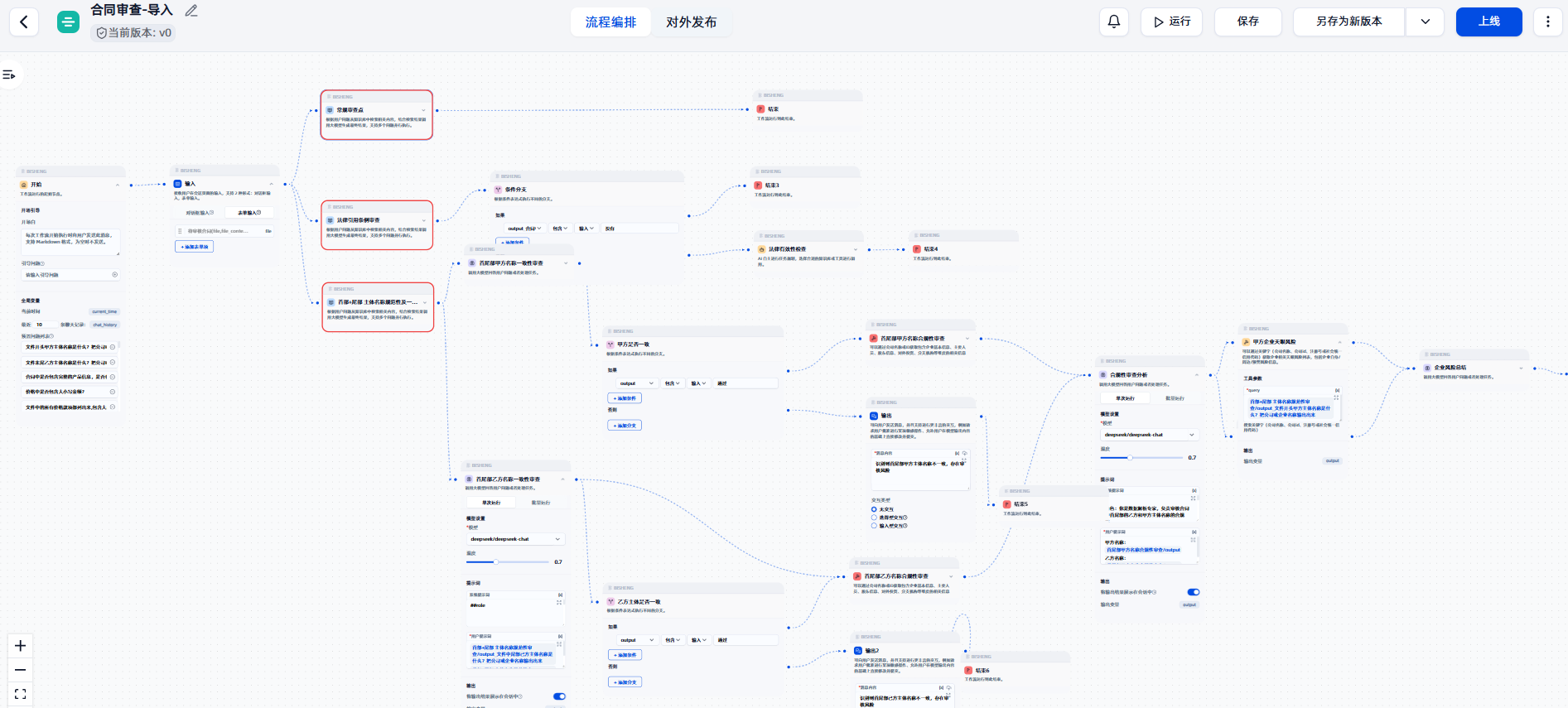
Task: Click the 结束6 node icon
Action: (968, 671)
